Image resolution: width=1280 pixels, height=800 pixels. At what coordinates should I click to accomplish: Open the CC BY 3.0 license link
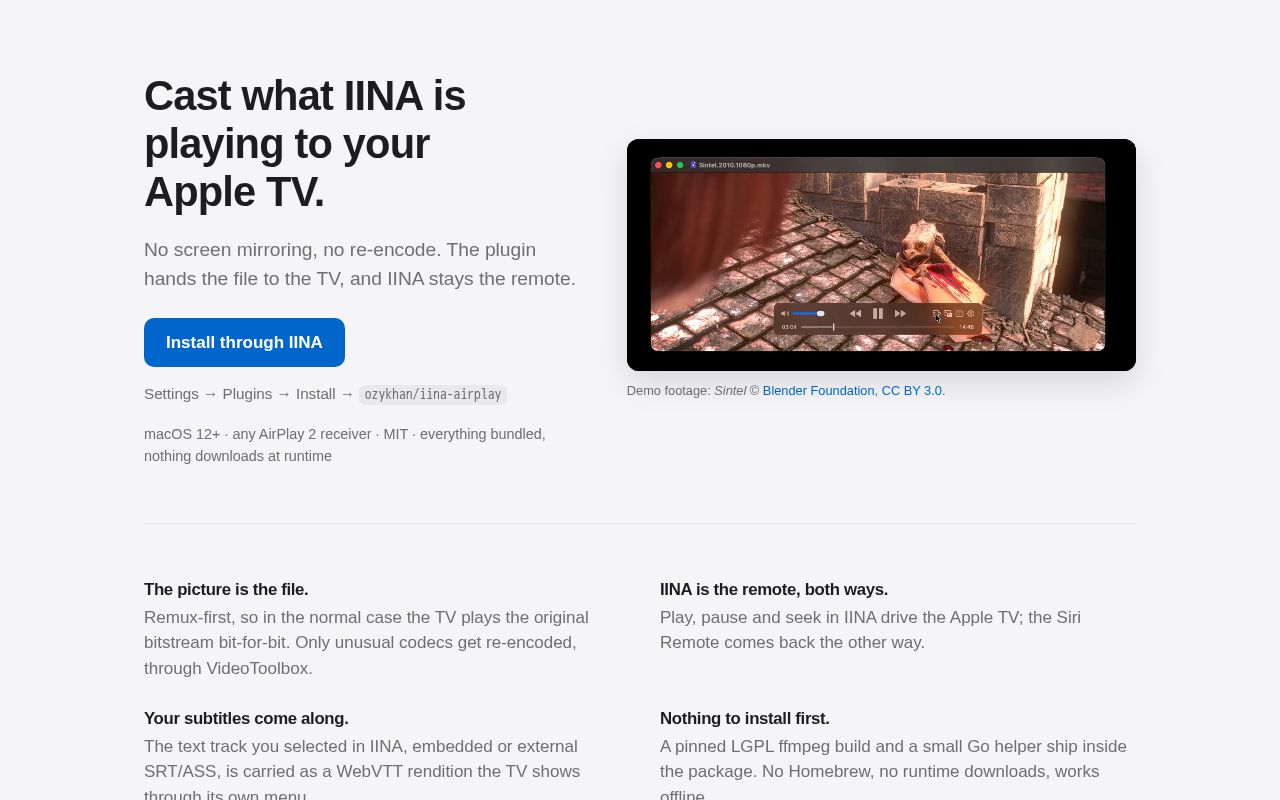912,390
